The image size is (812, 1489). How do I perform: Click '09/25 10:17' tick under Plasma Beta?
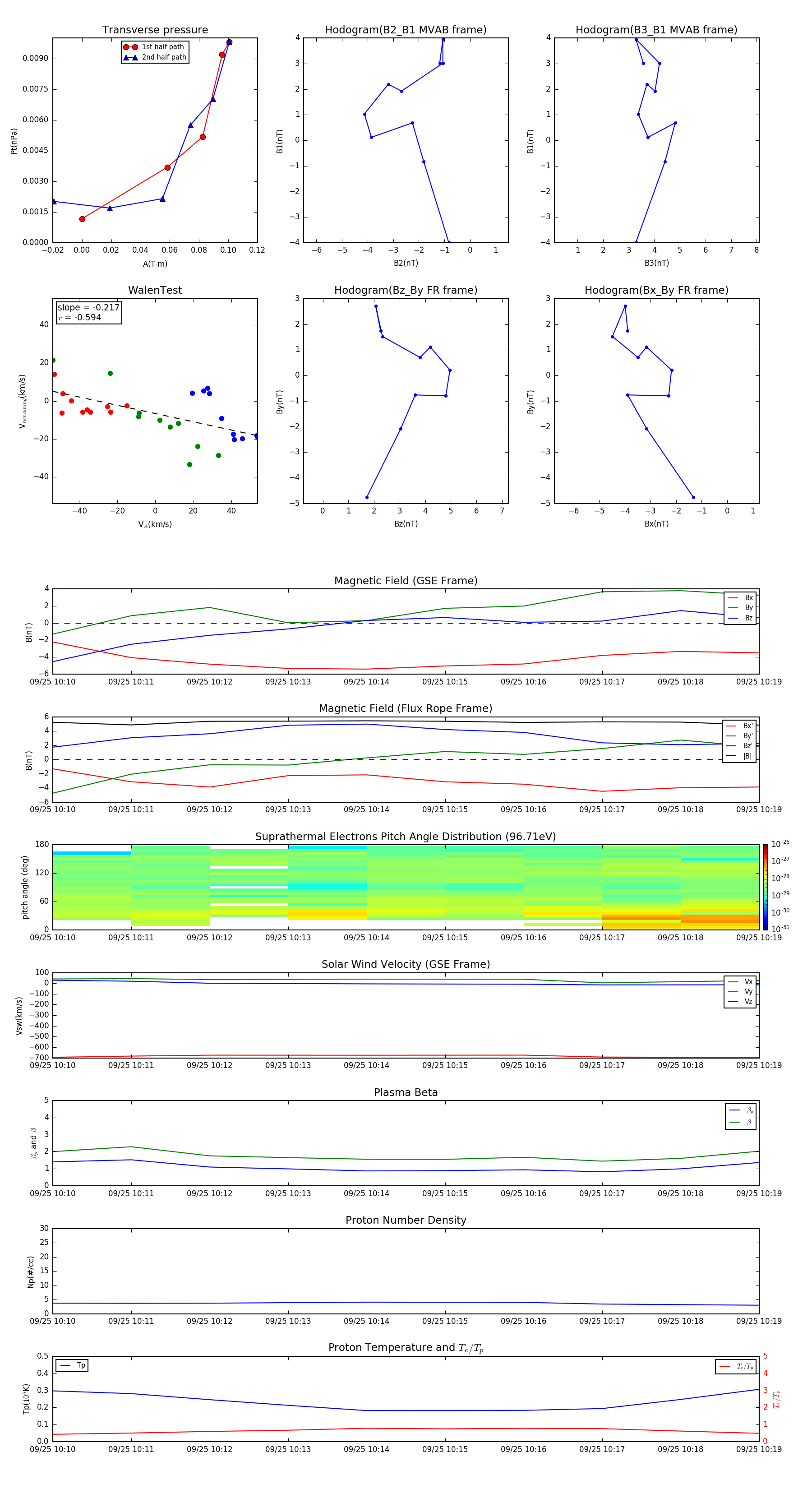click(602, 1193)
